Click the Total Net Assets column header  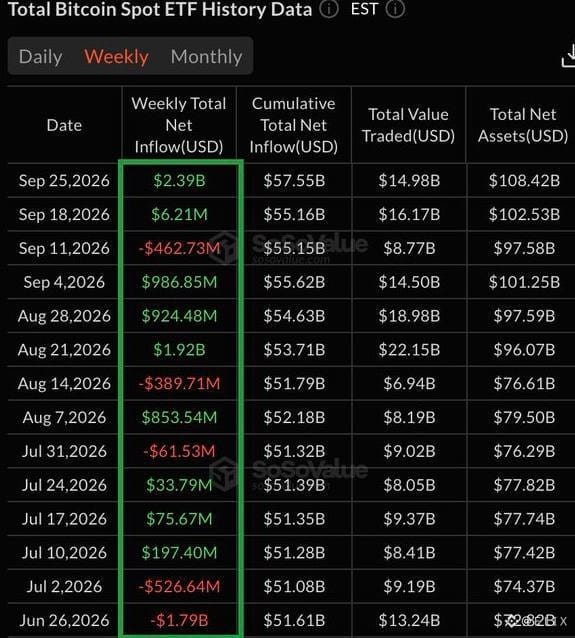point(523,125)
